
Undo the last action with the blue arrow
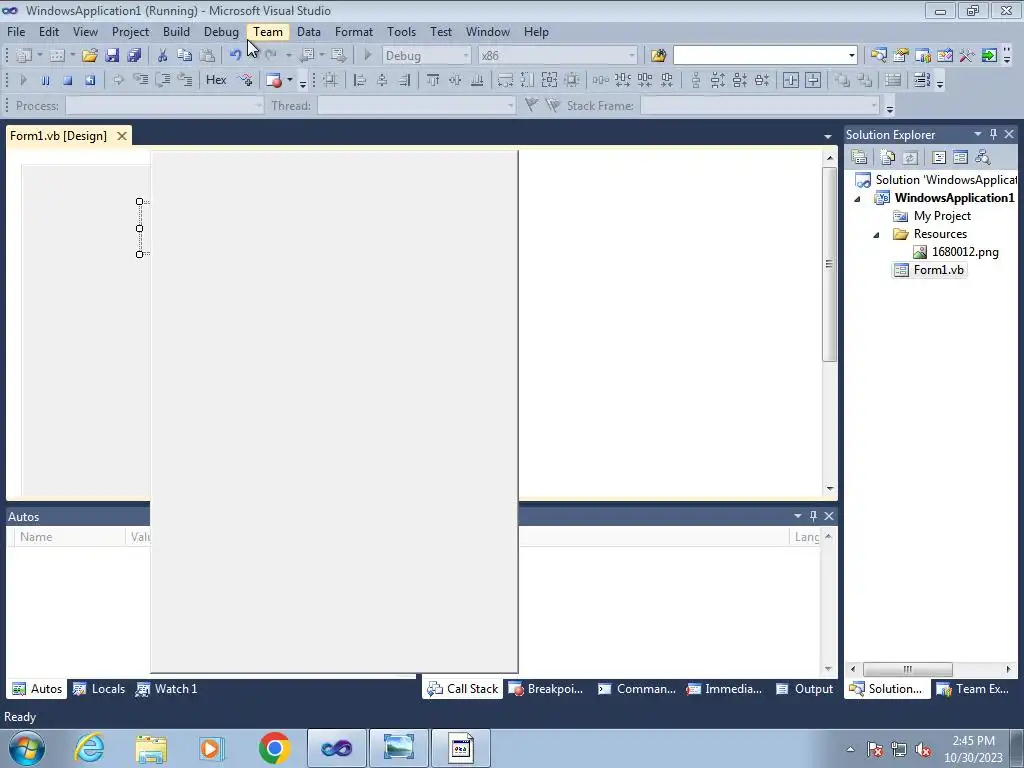click(235, 56)
